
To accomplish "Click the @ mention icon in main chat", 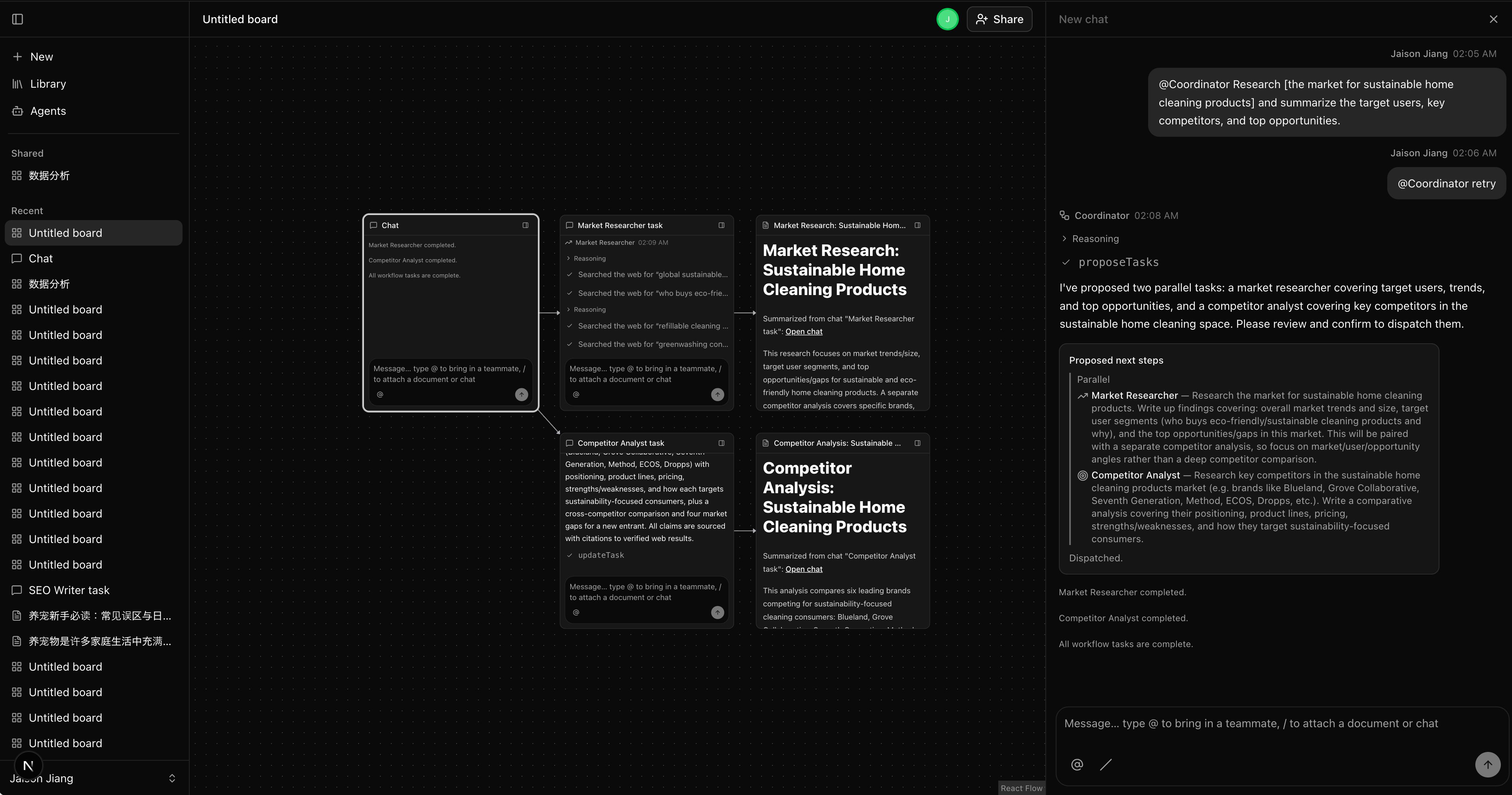I will (x=1077, y=765).
